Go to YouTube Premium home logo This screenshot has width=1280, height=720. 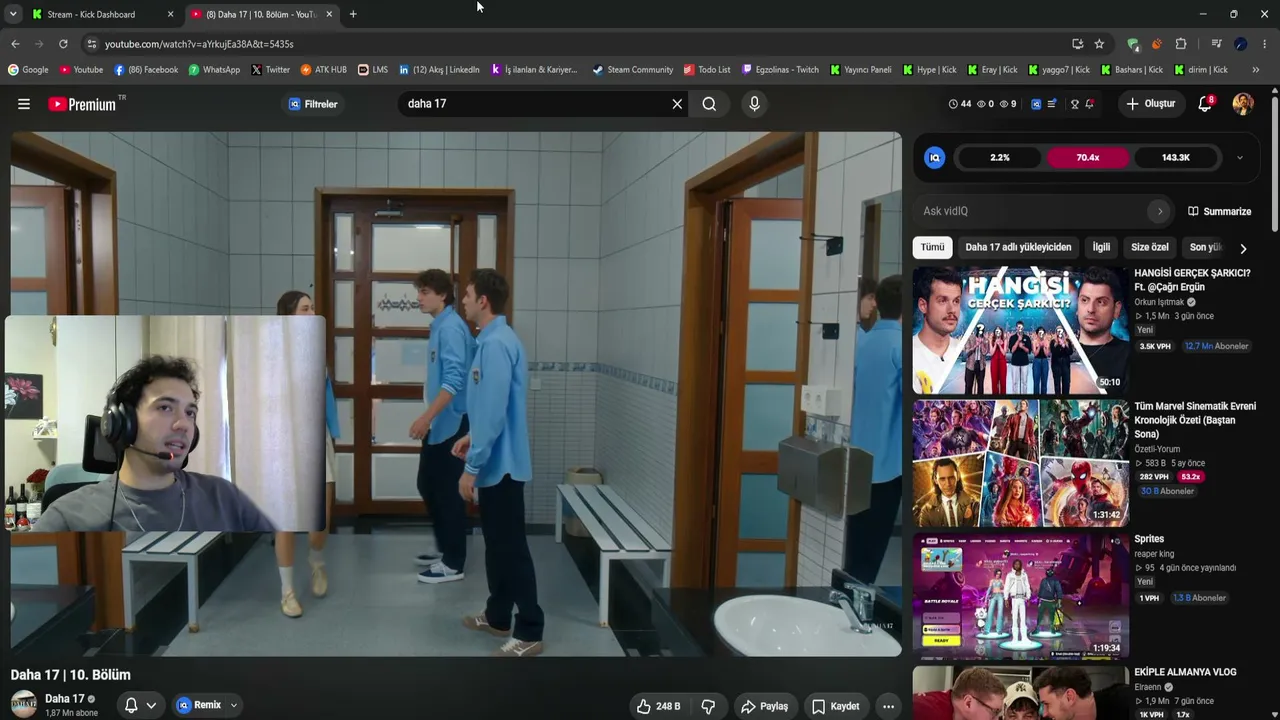[82, 104]
